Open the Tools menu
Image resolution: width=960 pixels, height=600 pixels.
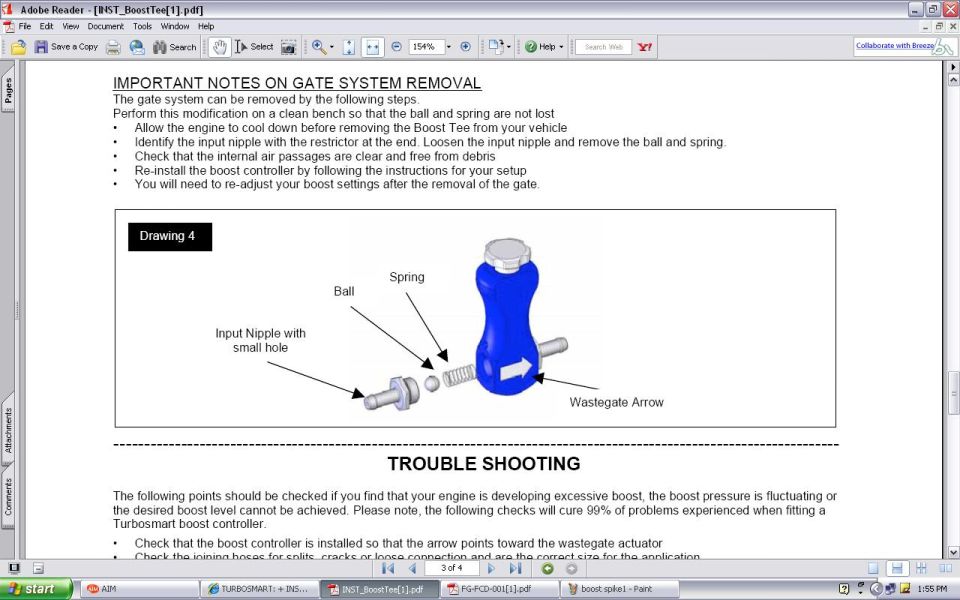point(142,26)
